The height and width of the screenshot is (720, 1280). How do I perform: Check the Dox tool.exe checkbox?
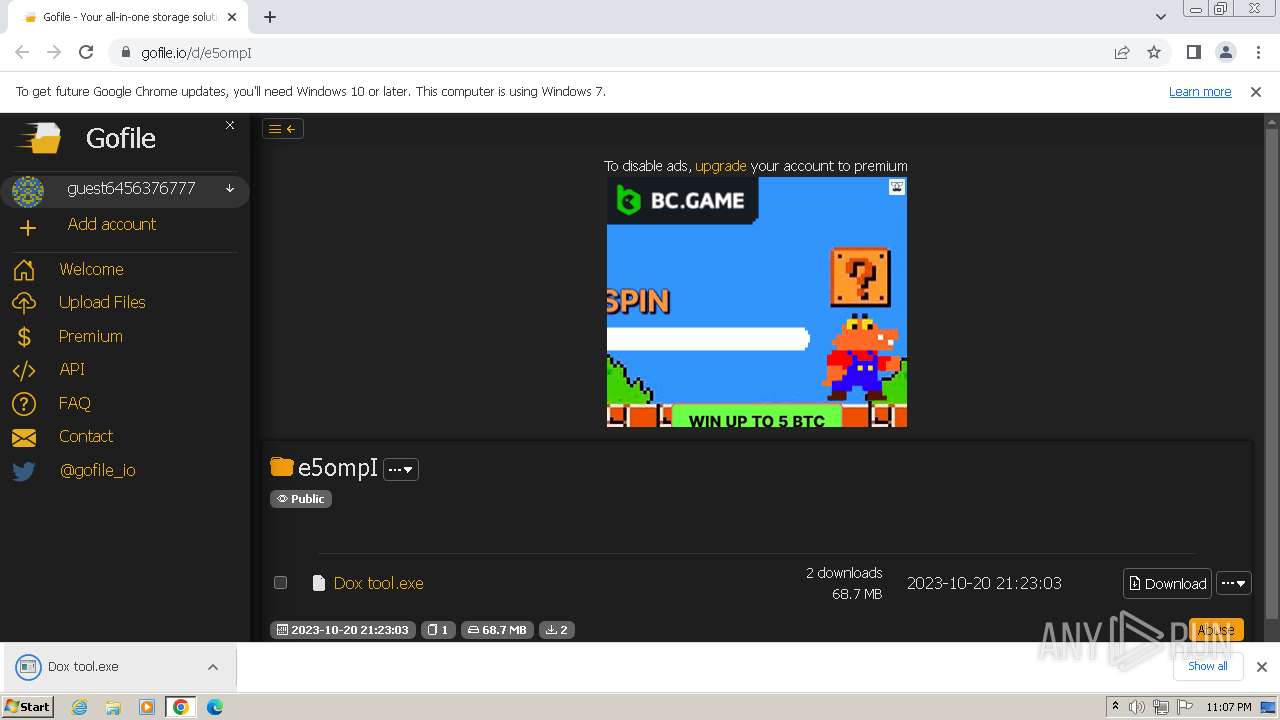click(280, 582)
